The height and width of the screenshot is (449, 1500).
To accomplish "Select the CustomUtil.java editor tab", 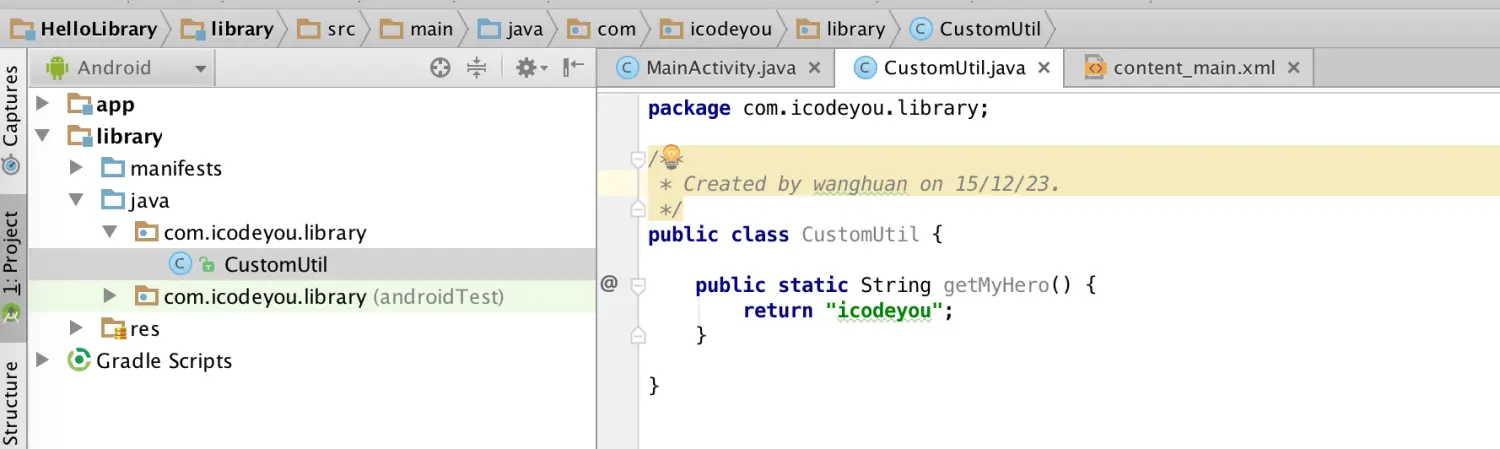I will coord(949,68).
